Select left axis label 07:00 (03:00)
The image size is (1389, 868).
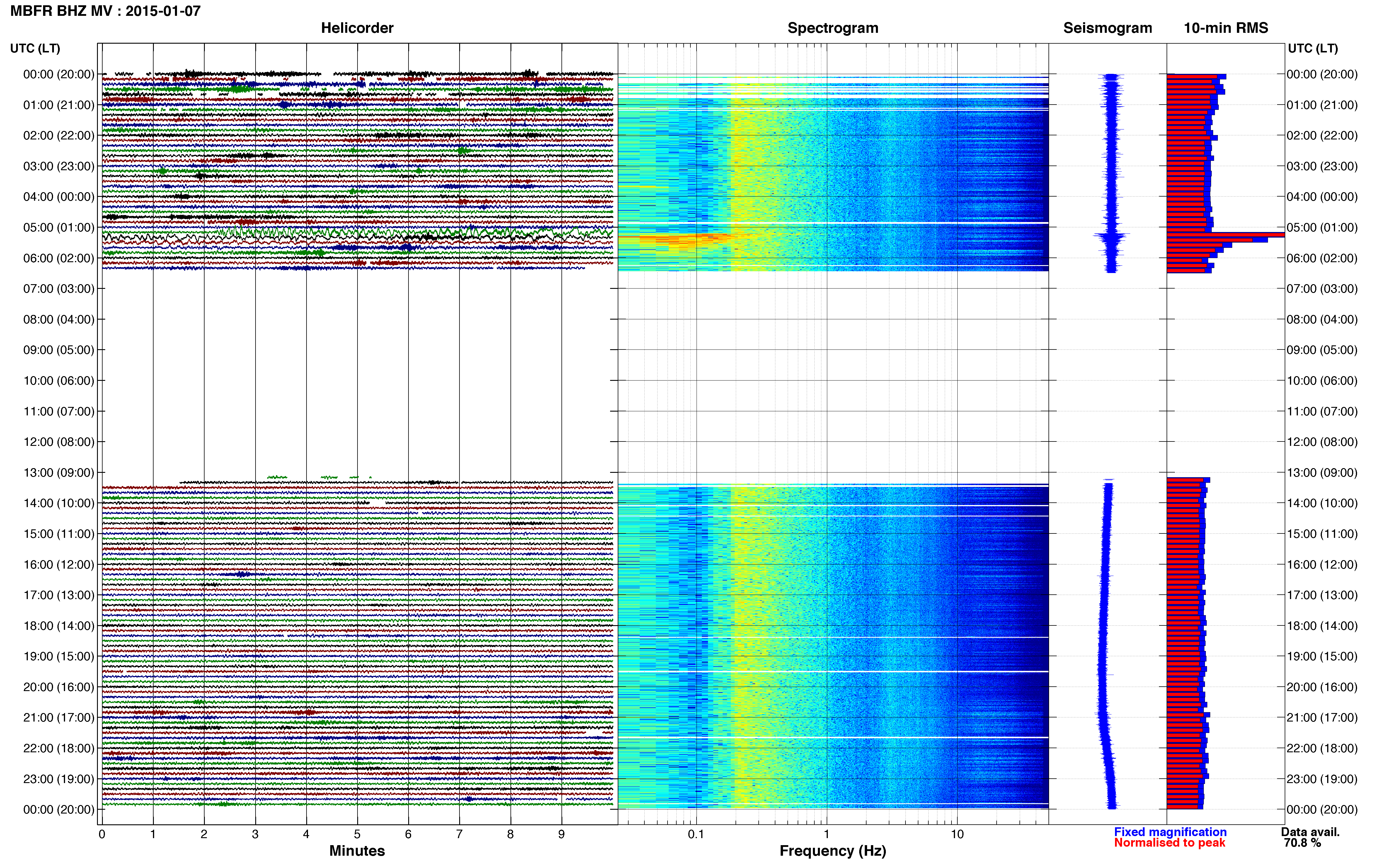(59, 289)
